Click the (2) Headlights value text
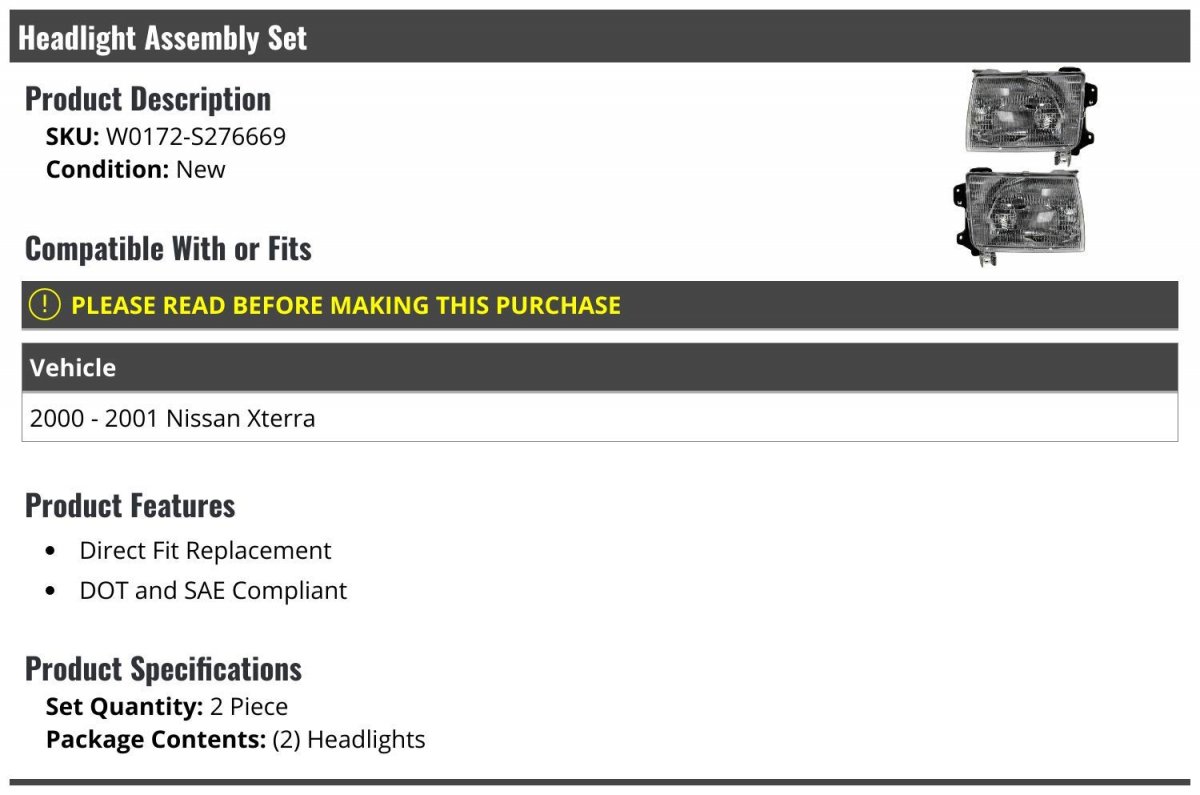 pos(349,740)
